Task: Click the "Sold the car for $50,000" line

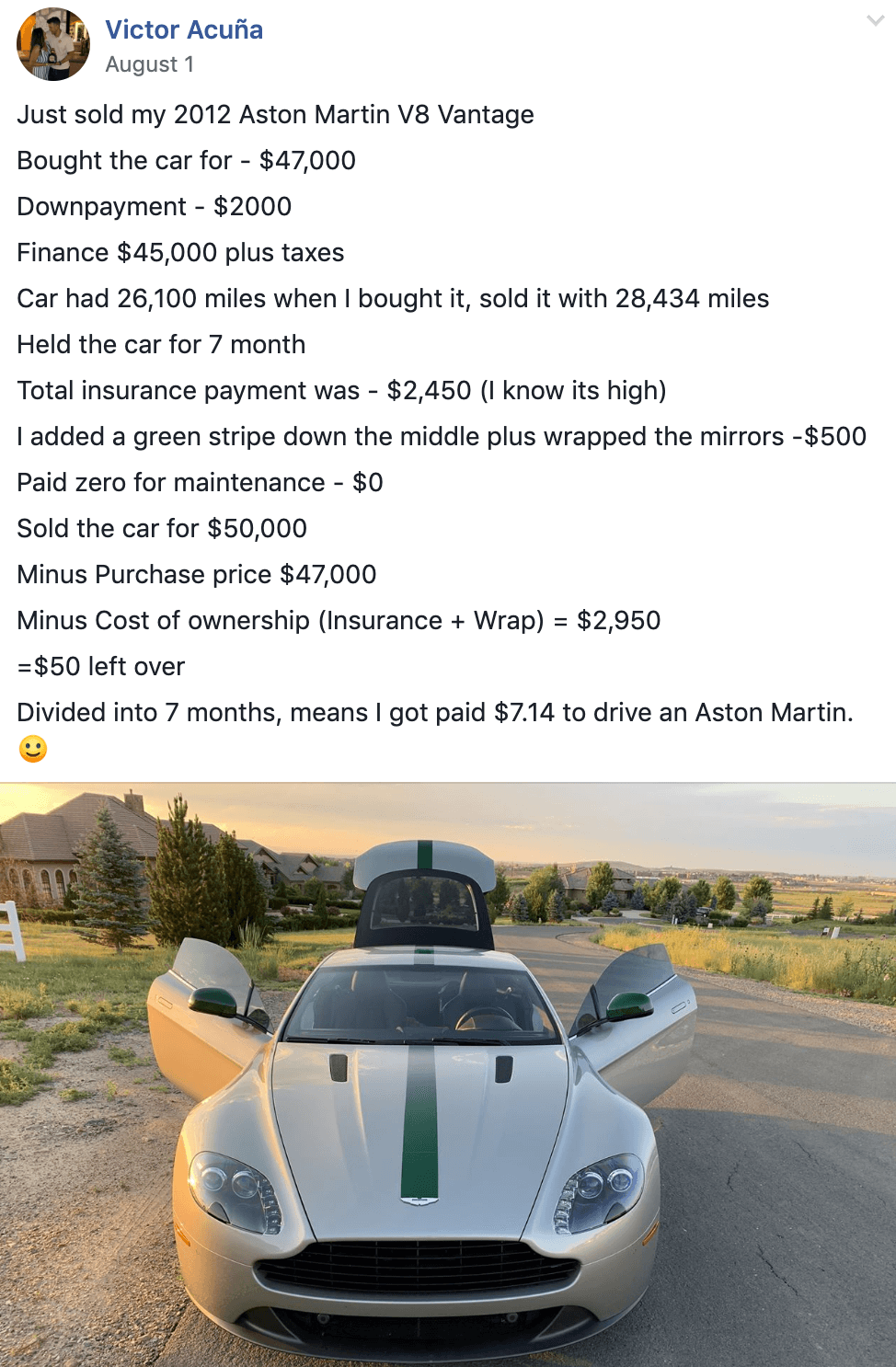Action: point(162,529)
